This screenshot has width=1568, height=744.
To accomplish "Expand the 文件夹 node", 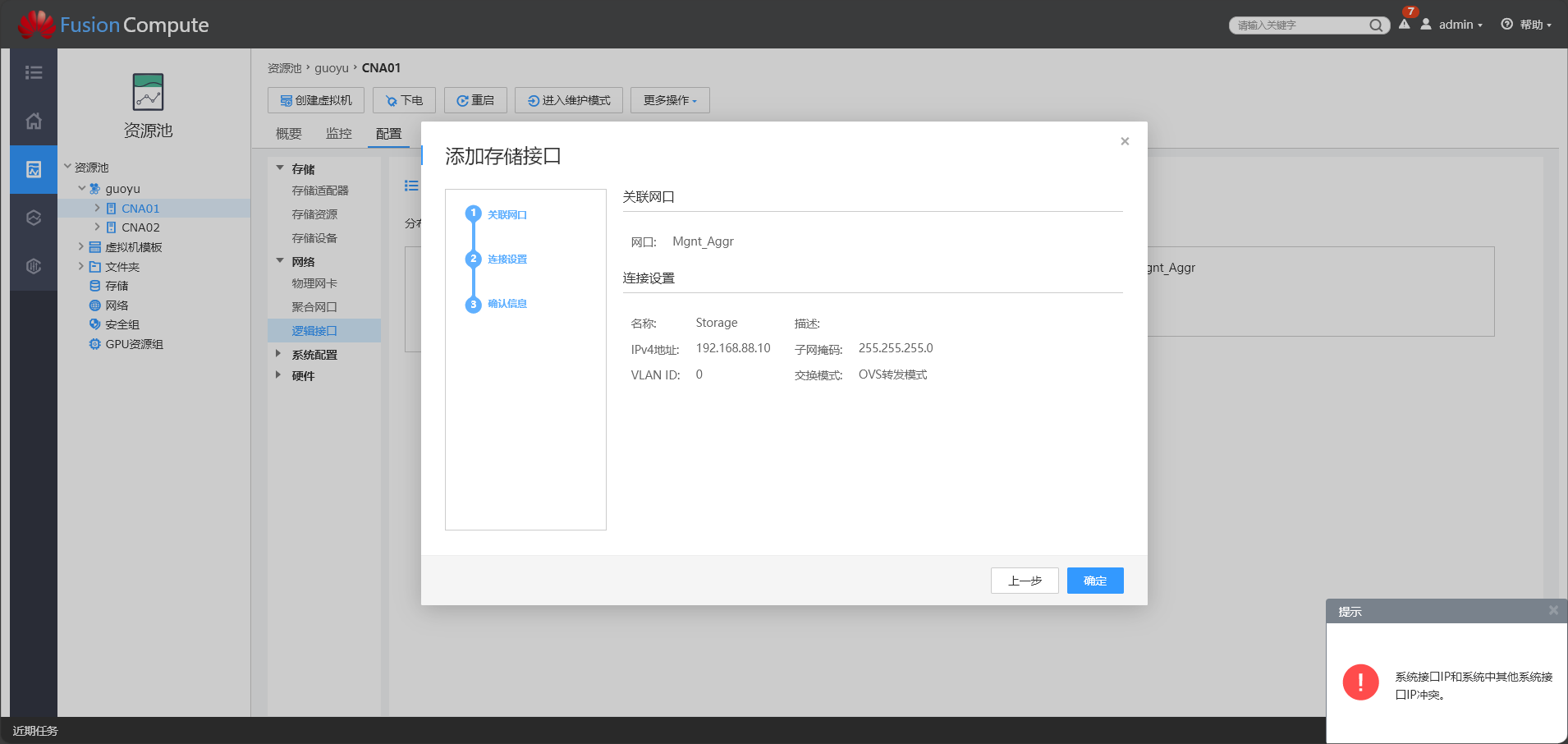I will click(80, 266).
